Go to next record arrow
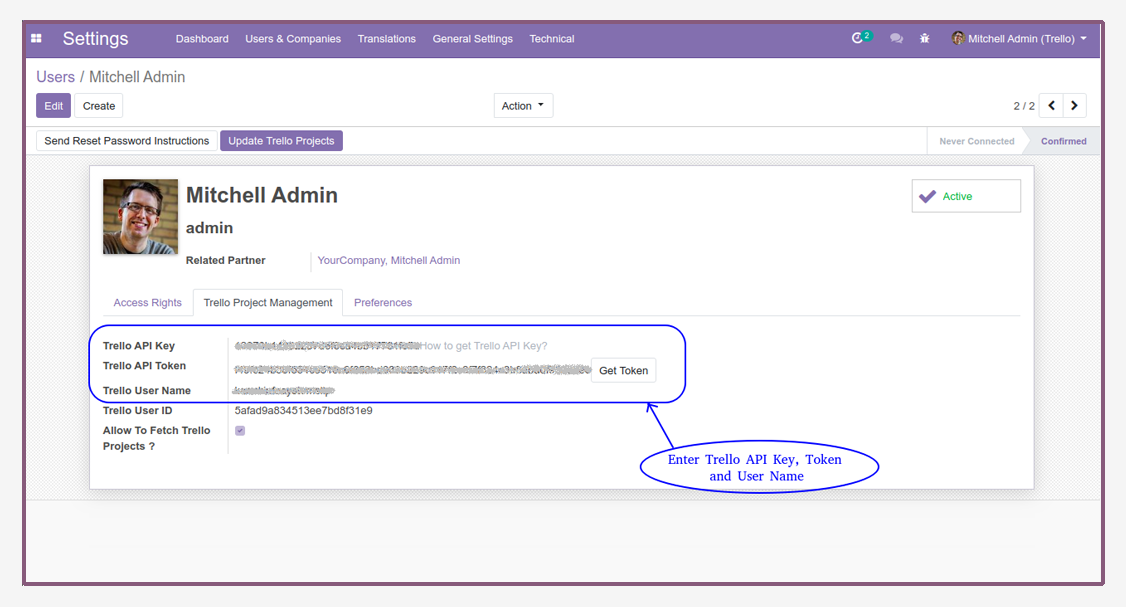 (x=1074, y=106)
